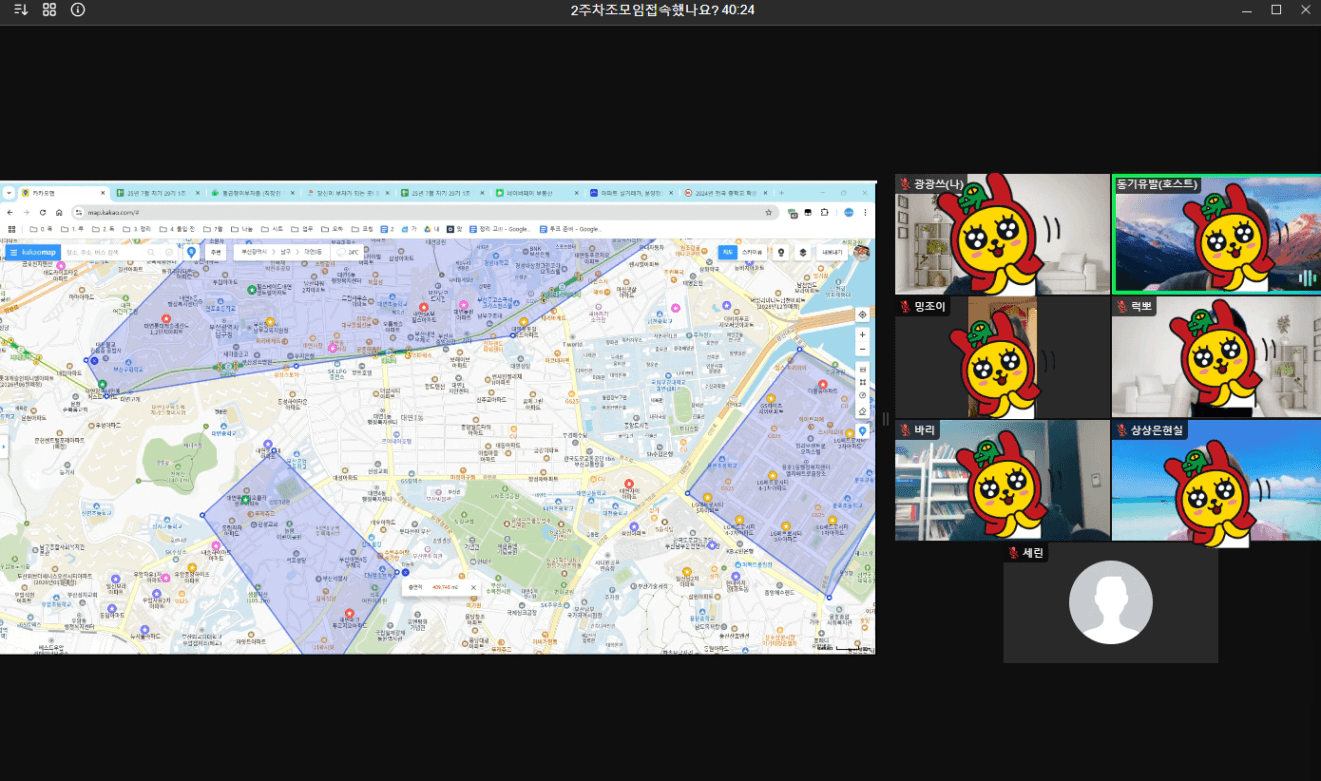Toggle mute icon on 광광쓰(나) tile

(905, 184)
